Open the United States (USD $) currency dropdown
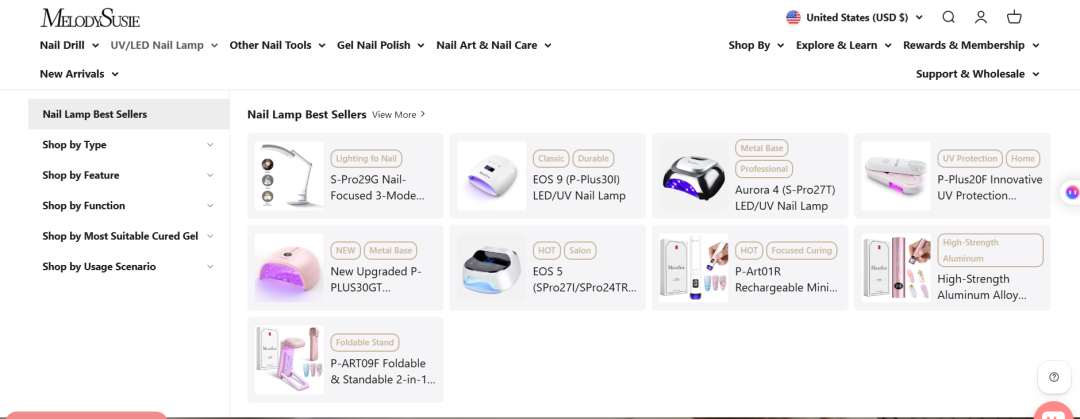The image size is (1080, 419). point(855,17)
